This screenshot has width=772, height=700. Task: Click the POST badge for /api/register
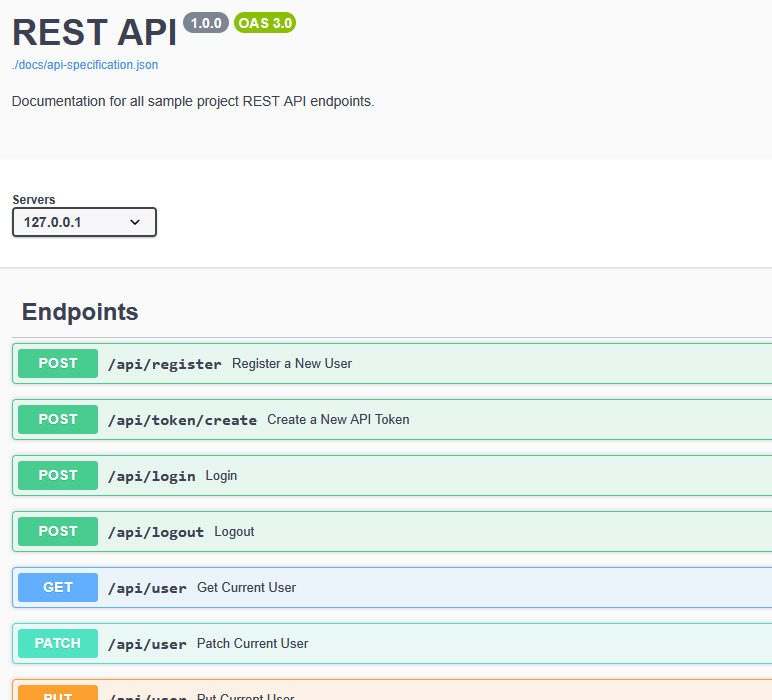click(58, 364)
